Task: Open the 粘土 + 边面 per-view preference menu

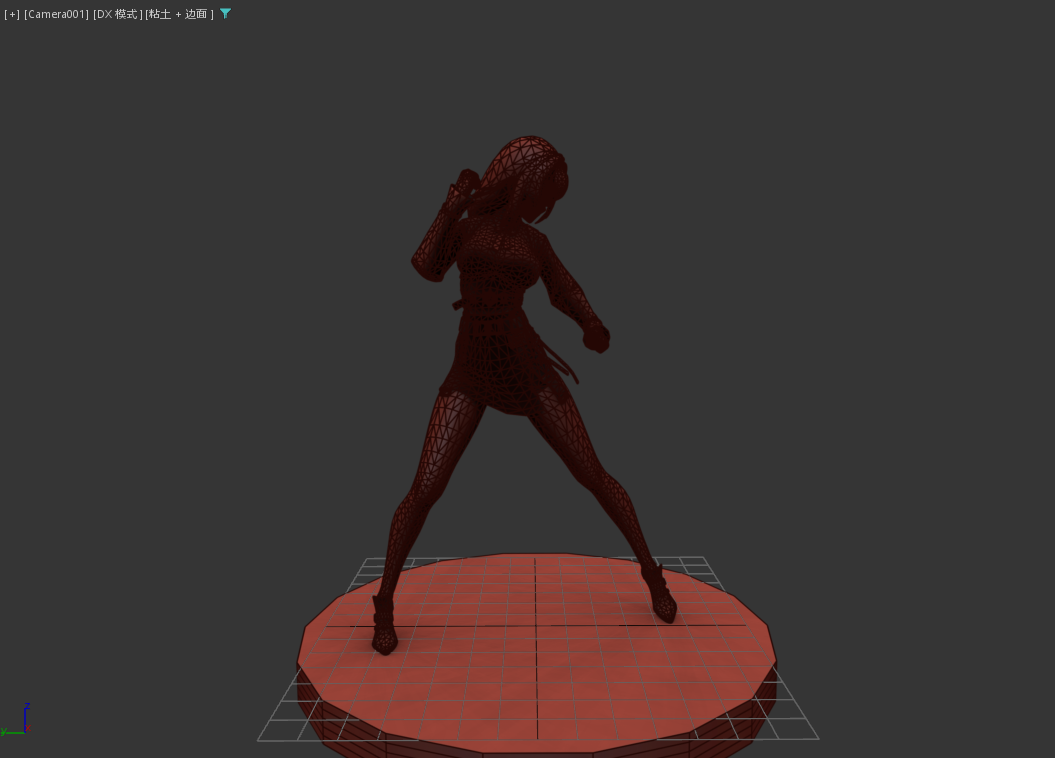Action: (179, 14)
